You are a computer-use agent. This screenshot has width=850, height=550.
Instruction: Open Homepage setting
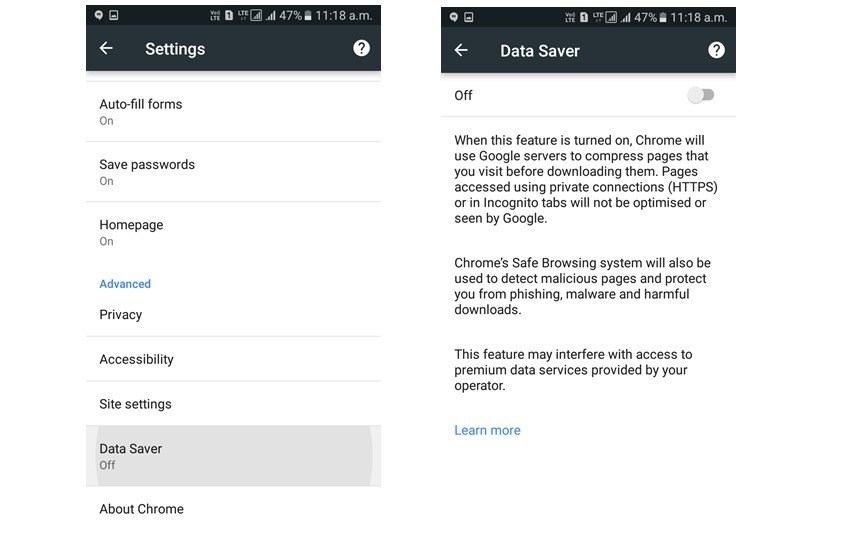[233, 232]
